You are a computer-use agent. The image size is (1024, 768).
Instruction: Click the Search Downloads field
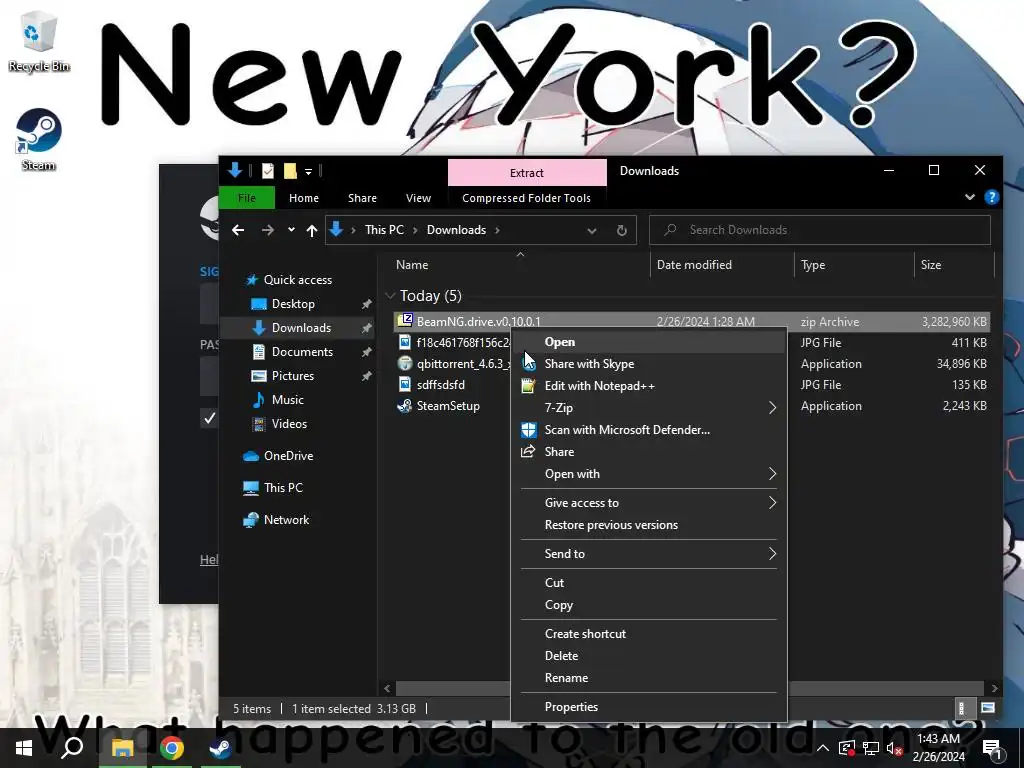point(820,230)
